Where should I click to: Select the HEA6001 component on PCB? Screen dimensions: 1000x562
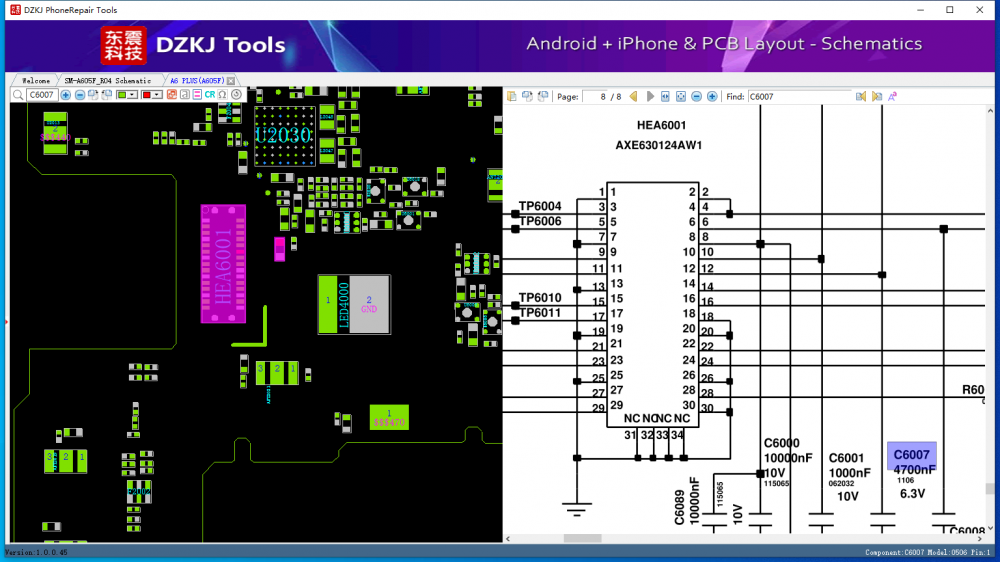[223, 264]
